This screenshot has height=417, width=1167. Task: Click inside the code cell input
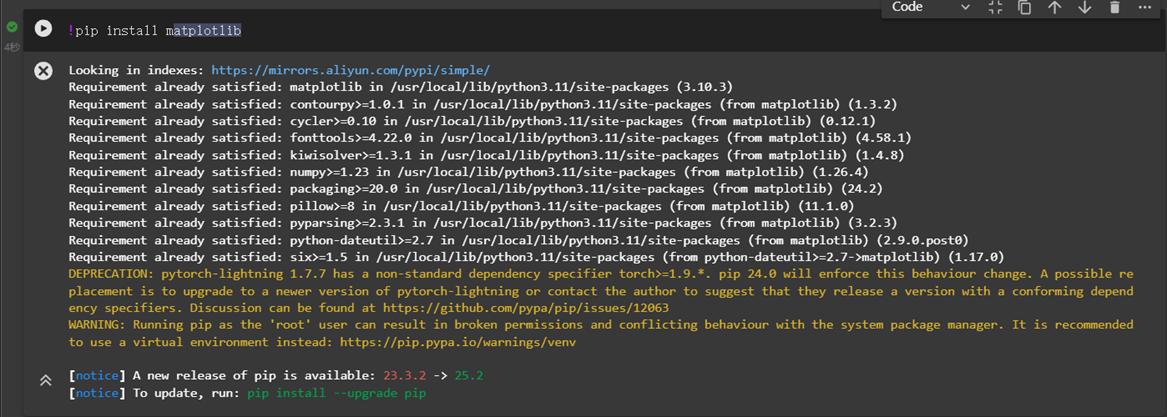[x=595, y=31]
